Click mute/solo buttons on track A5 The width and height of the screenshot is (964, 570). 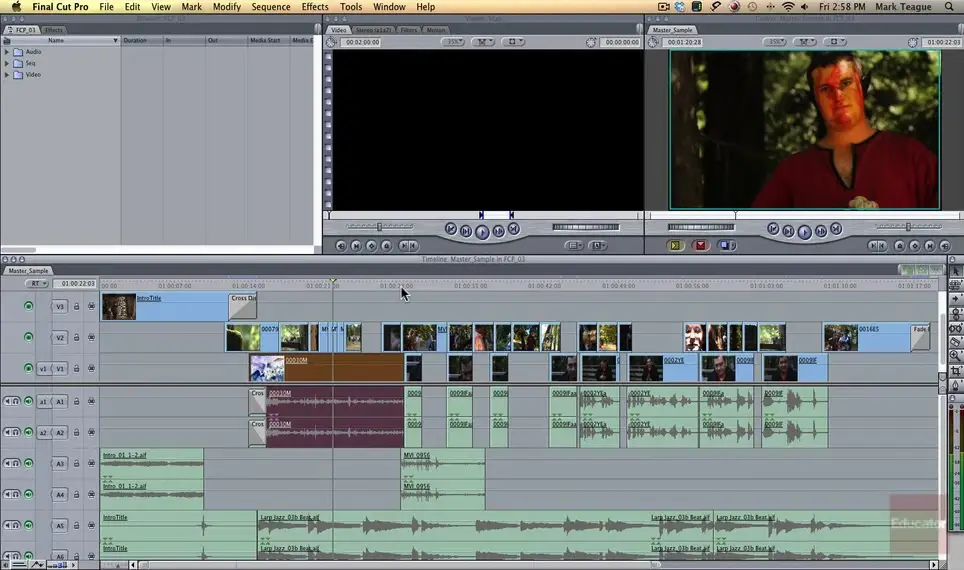[12, 525]
